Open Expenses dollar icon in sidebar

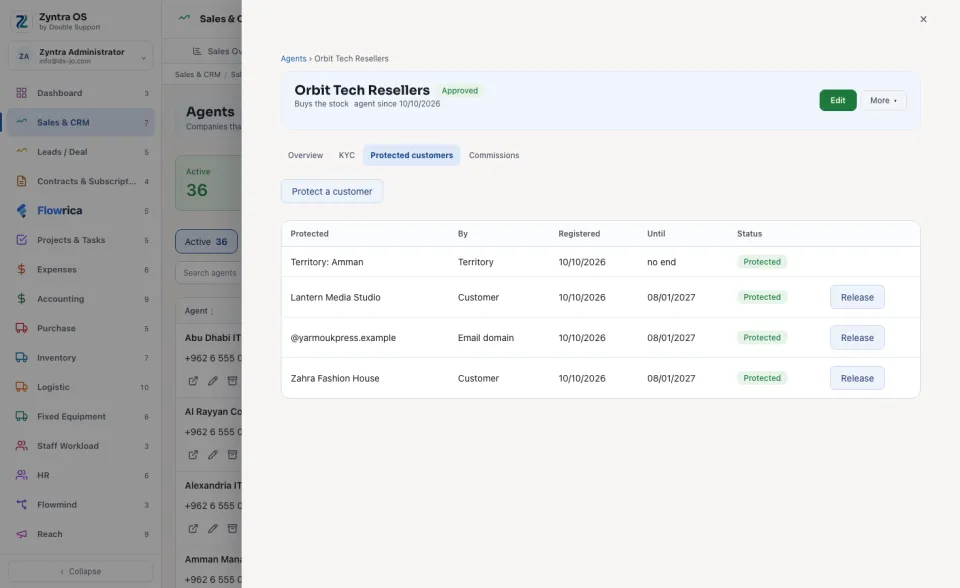click(21, 270)
